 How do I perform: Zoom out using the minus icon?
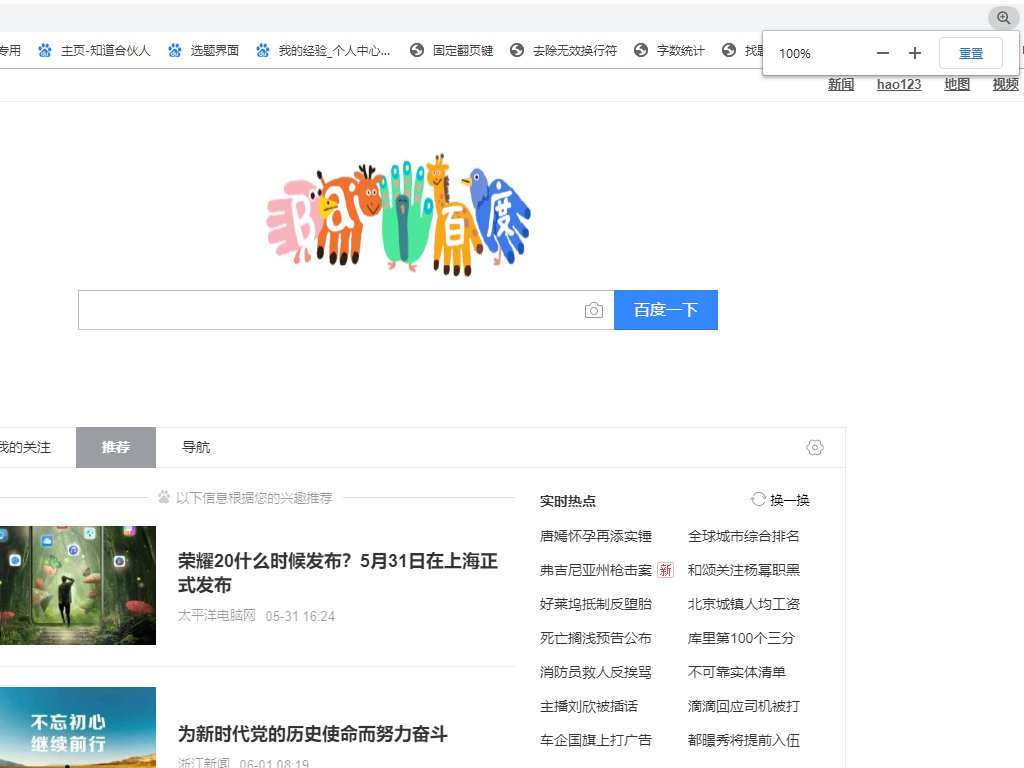(x=882, y=53)
